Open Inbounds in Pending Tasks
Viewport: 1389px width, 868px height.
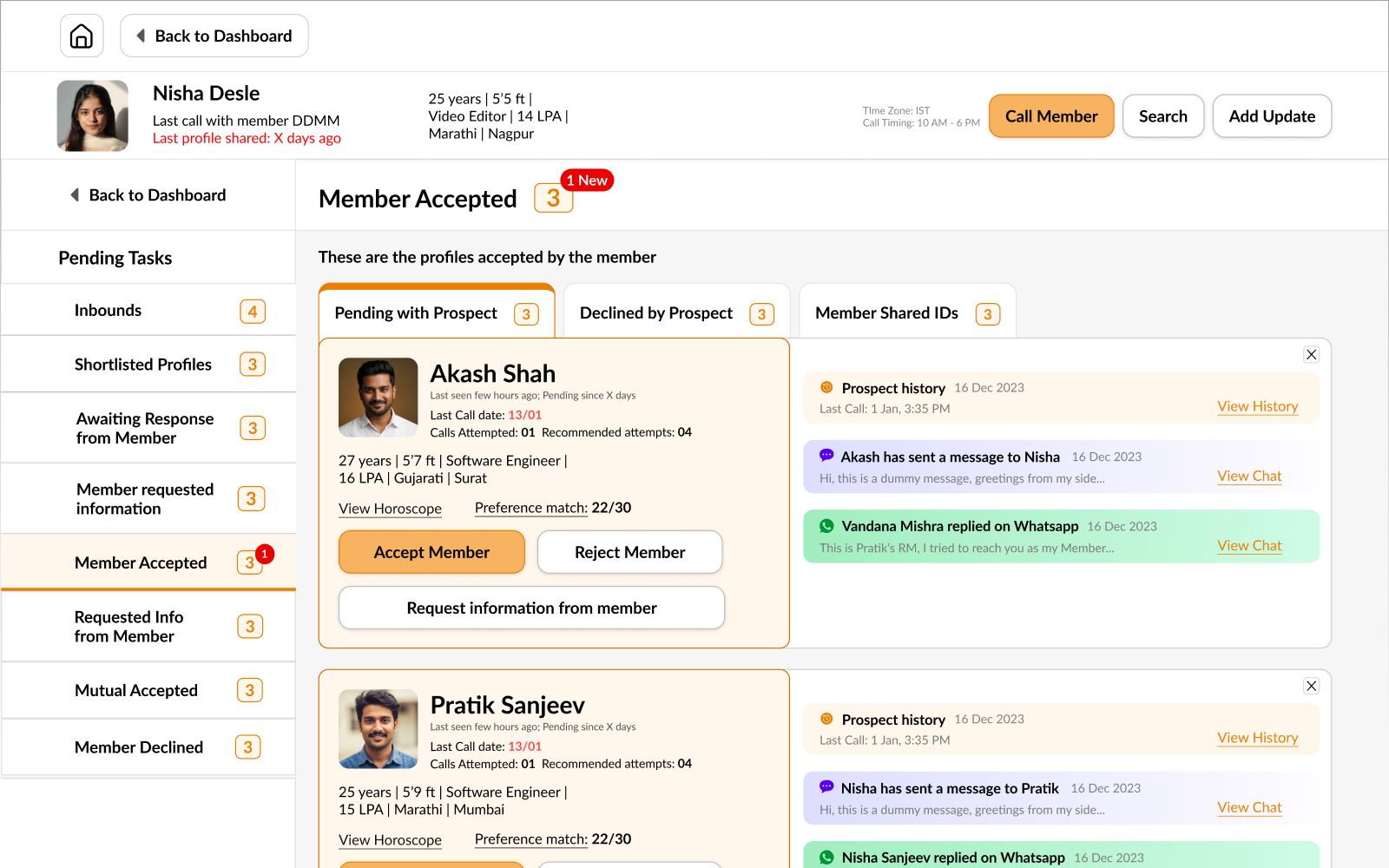pyautogui.click(x=148, y=310)
